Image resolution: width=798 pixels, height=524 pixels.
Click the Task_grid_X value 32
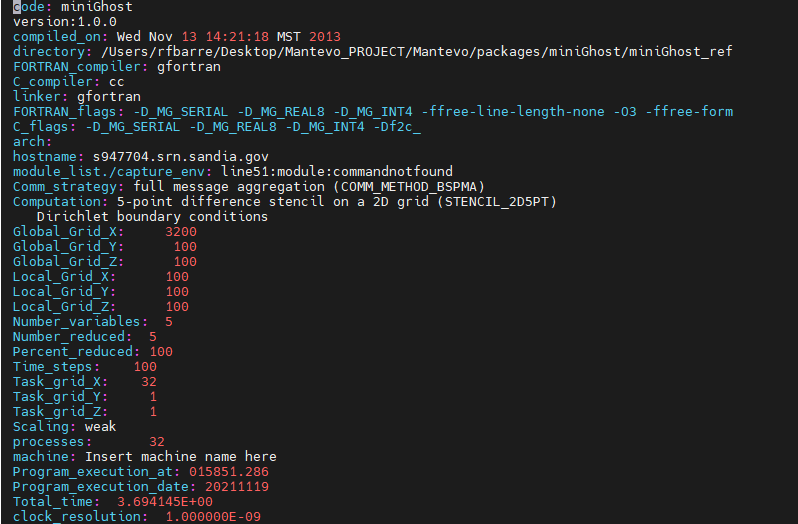coord(149,382)
